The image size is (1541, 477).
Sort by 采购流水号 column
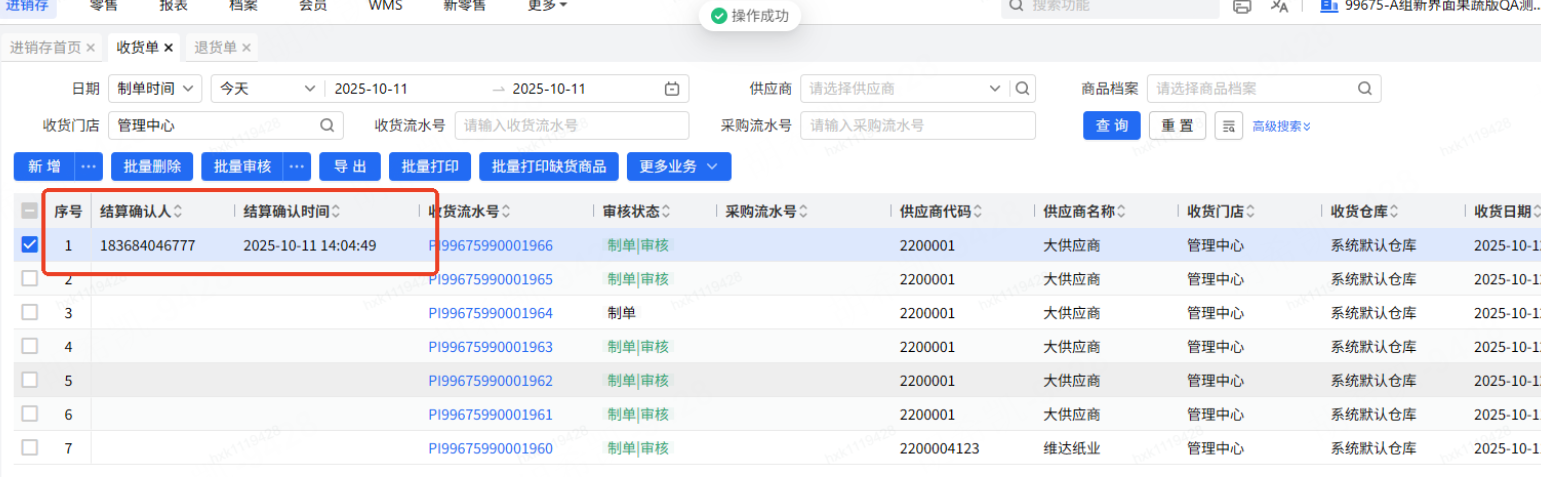click(802, 211)
